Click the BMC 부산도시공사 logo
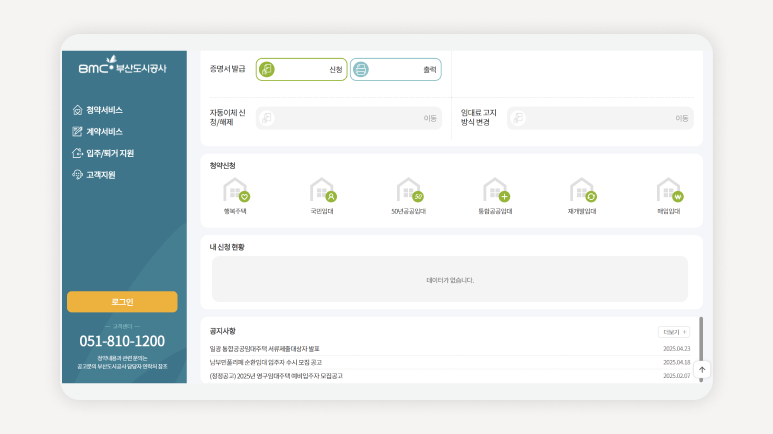 123,65
